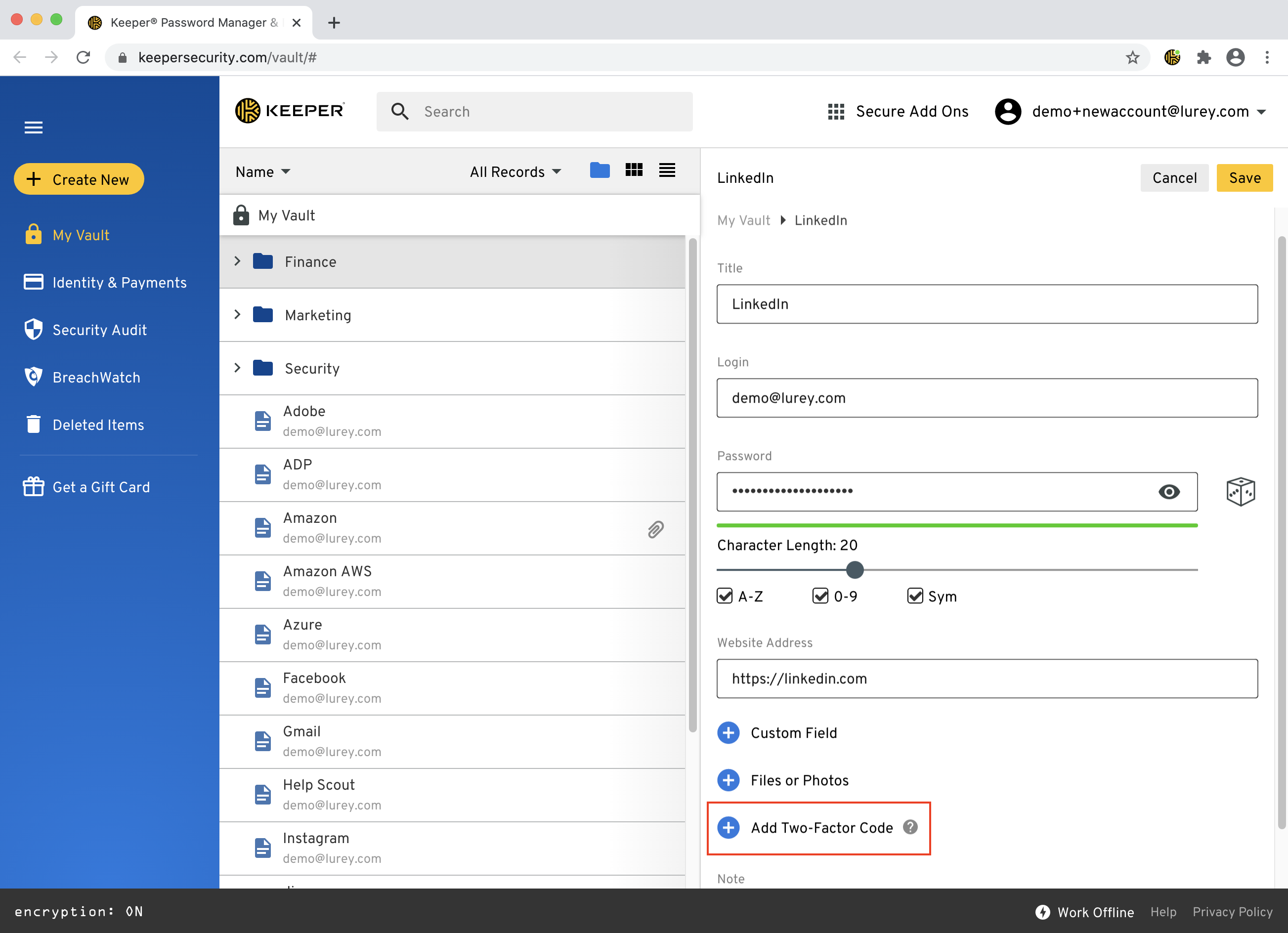Screen dimensions: 1288x933
Task: Click the Create New button
Action: [79, 179]
